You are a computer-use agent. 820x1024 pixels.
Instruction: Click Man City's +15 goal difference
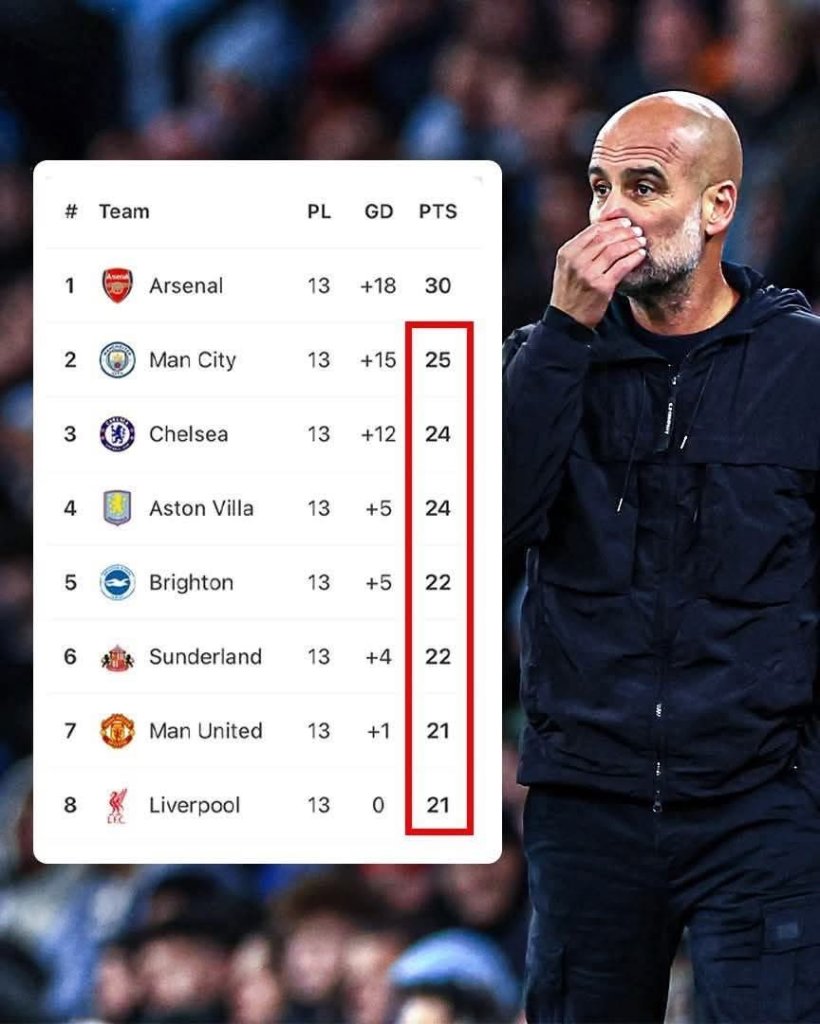tap(378, 360)
